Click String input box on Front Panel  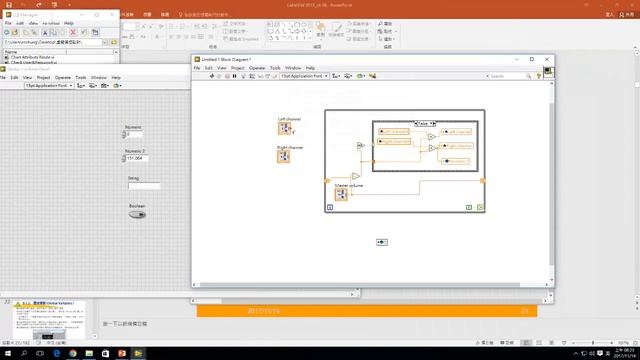[x=144, y=186]
